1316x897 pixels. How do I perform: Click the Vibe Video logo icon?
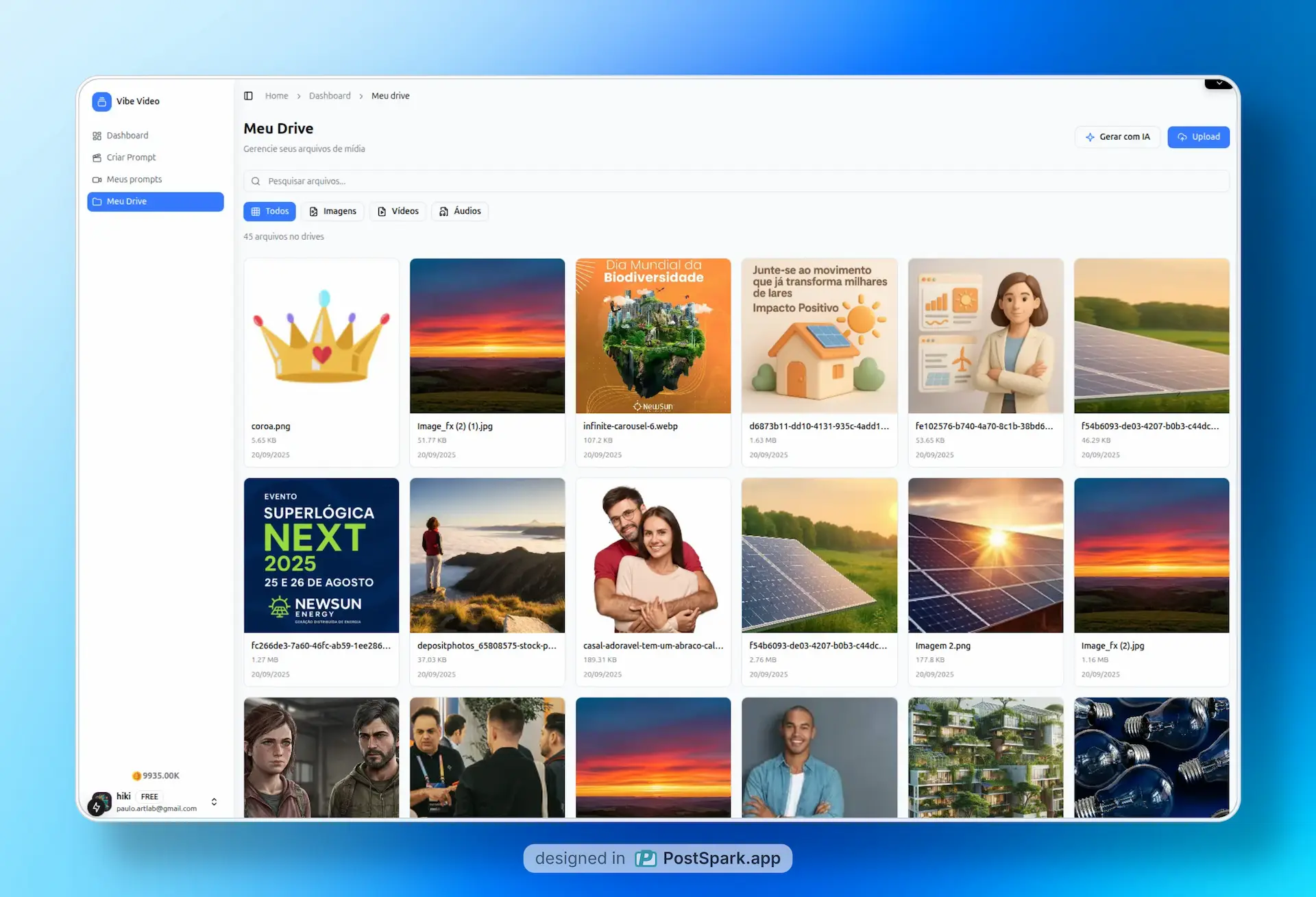tap(101, 101)
